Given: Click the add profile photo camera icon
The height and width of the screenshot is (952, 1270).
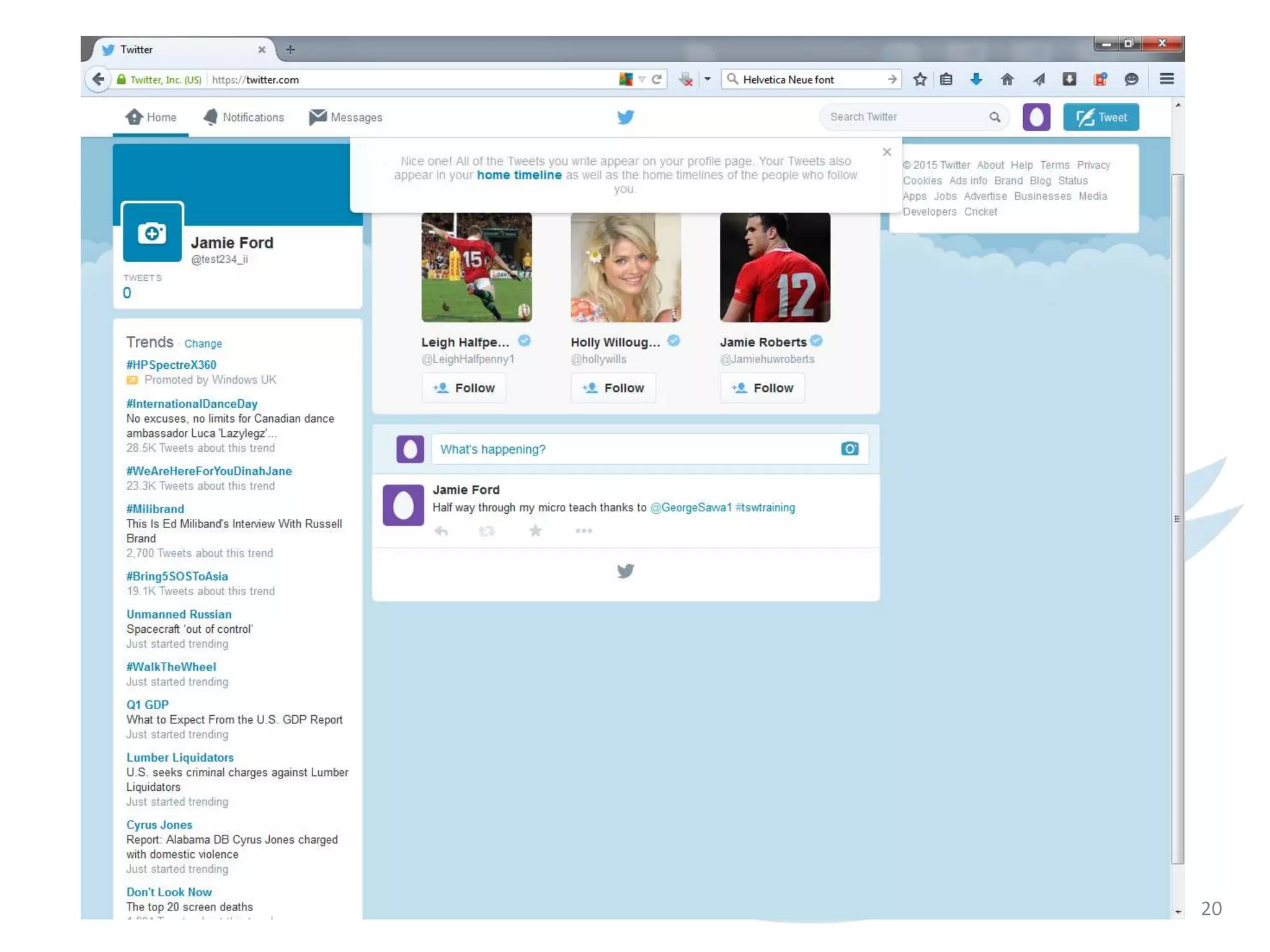Looking at the screenshot, I should click(x=152, y=233).
